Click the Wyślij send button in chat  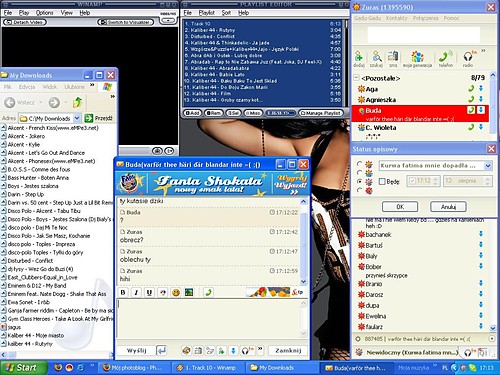click(136, 351)
